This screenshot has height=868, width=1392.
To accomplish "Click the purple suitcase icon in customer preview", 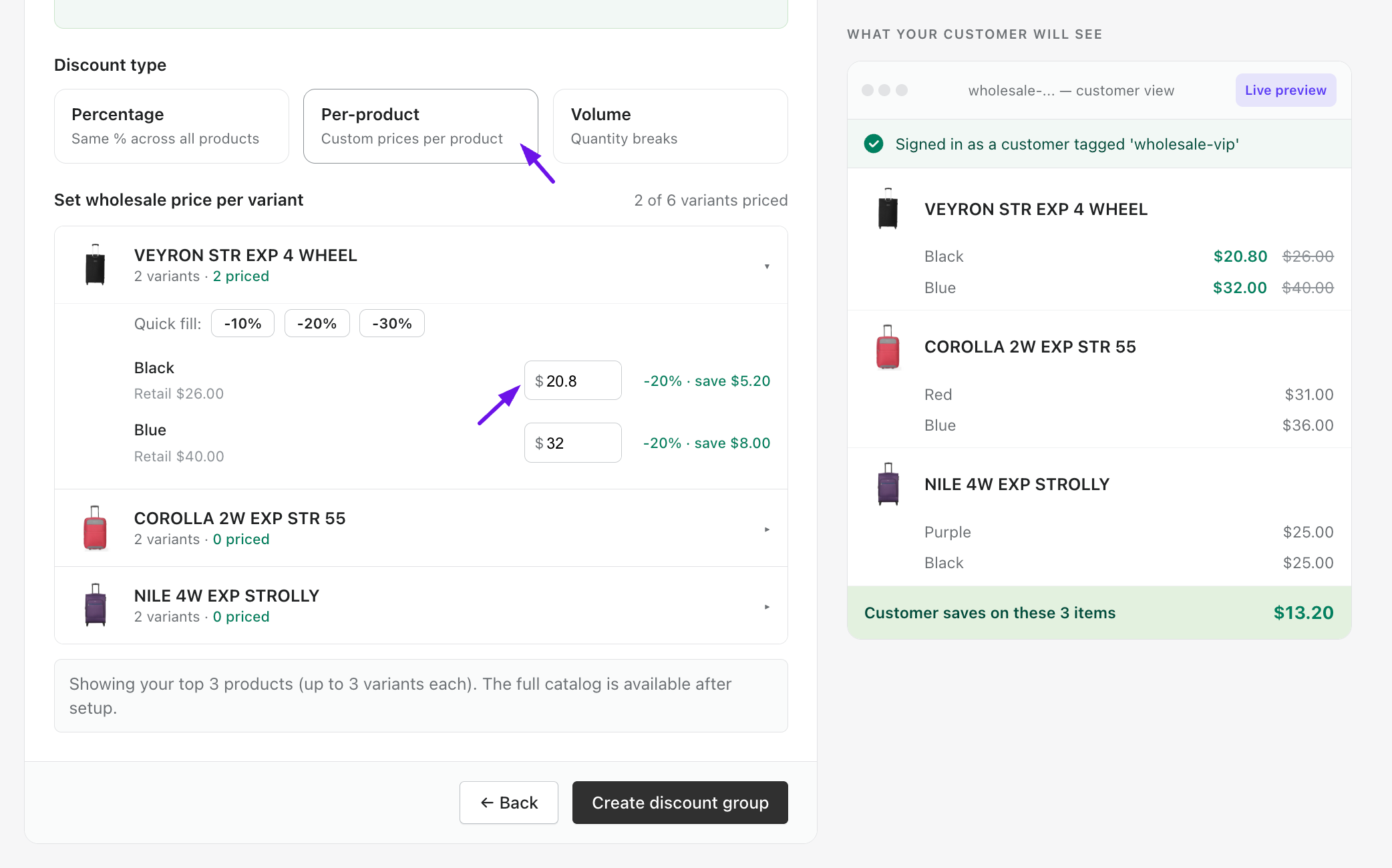I will [x=888, y=485].
